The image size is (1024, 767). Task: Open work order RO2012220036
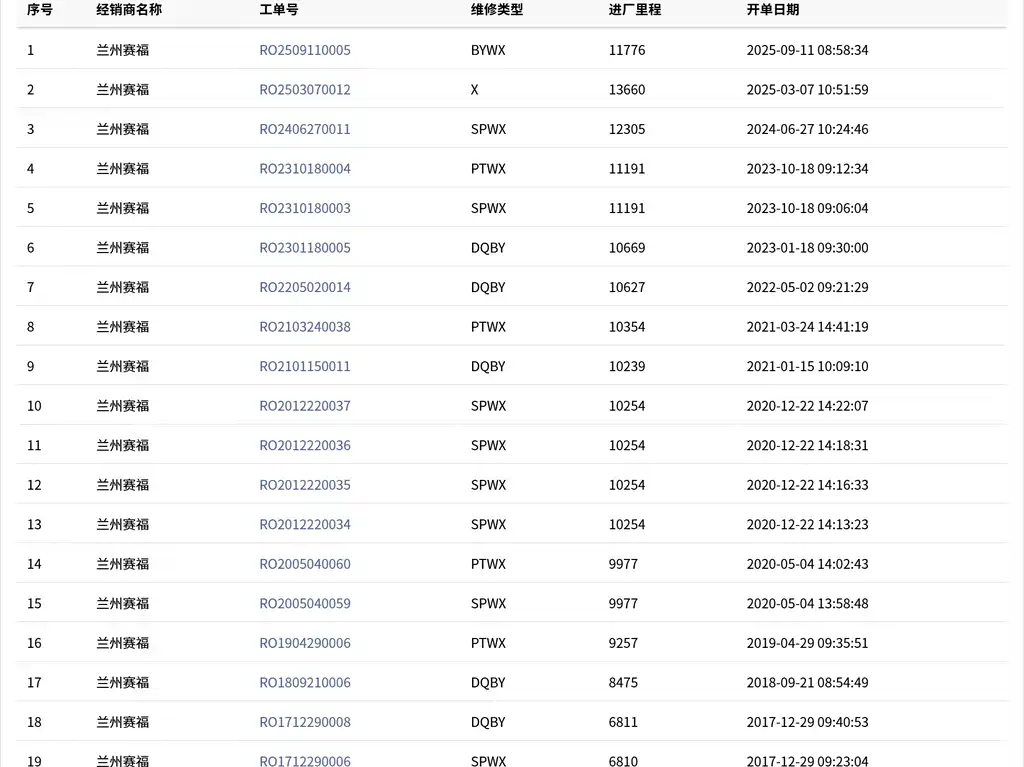point(305,446)
